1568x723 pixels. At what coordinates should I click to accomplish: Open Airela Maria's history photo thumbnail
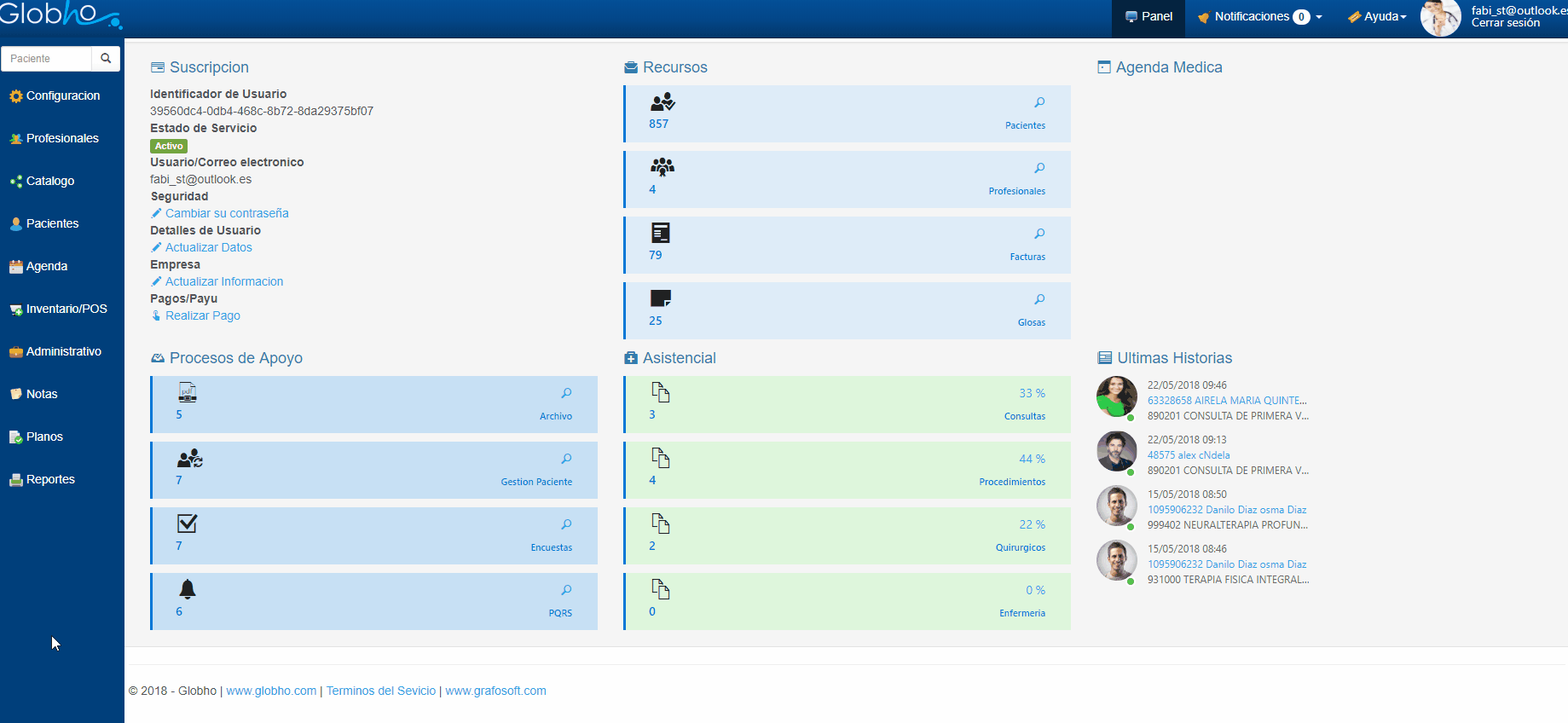pos(1116,397)
